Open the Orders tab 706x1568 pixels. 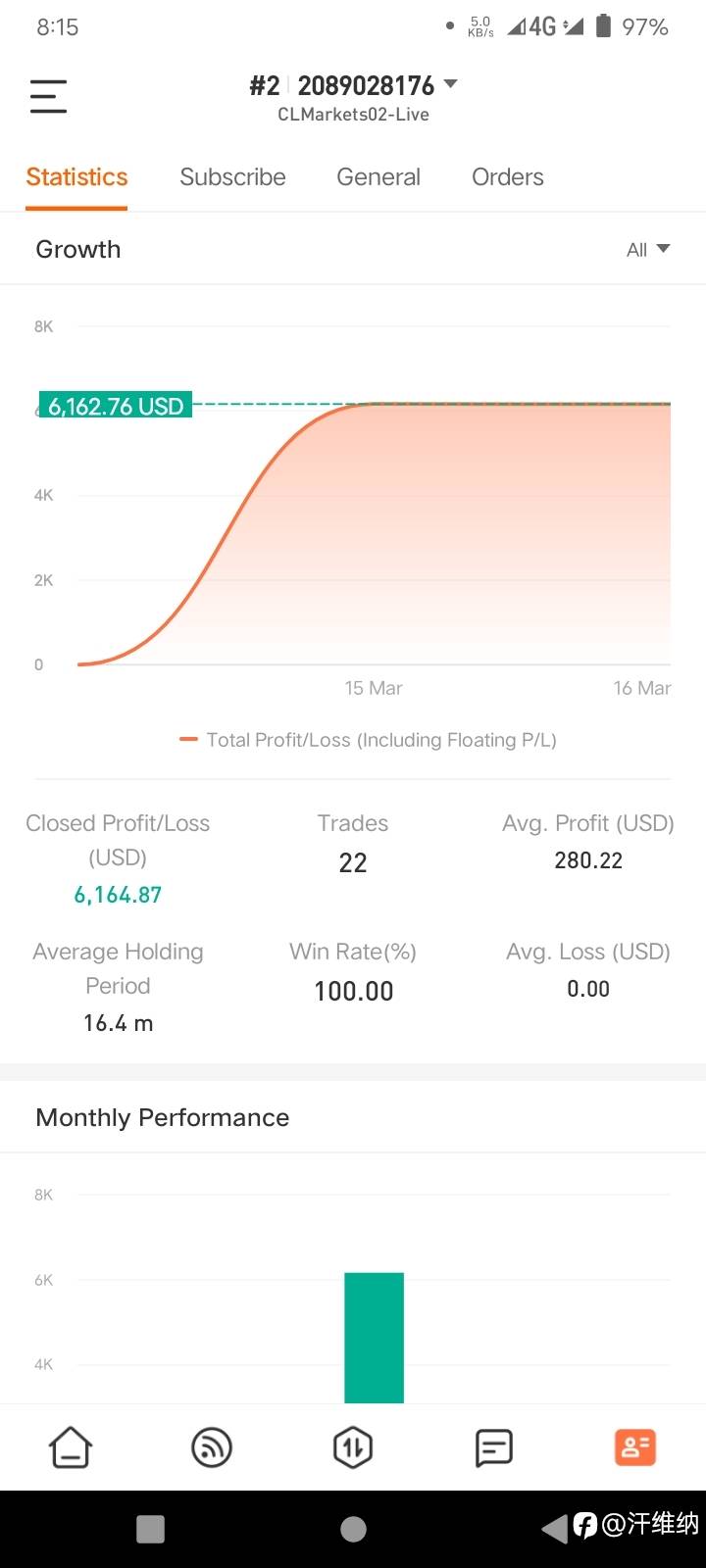507,177
